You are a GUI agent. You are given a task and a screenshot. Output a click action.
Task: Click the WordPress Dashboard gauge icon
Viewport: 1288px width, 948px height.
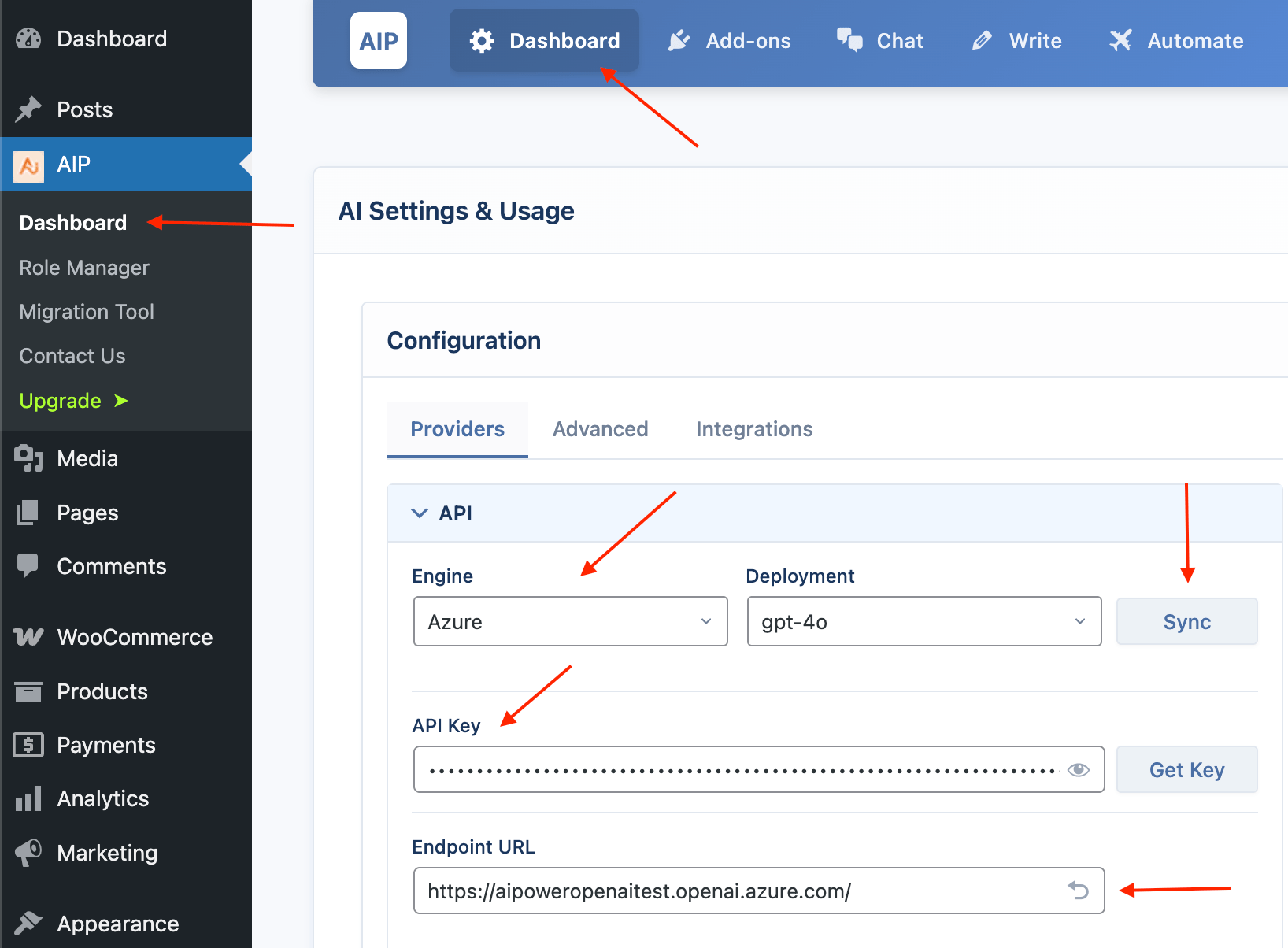tap(28, 39)
